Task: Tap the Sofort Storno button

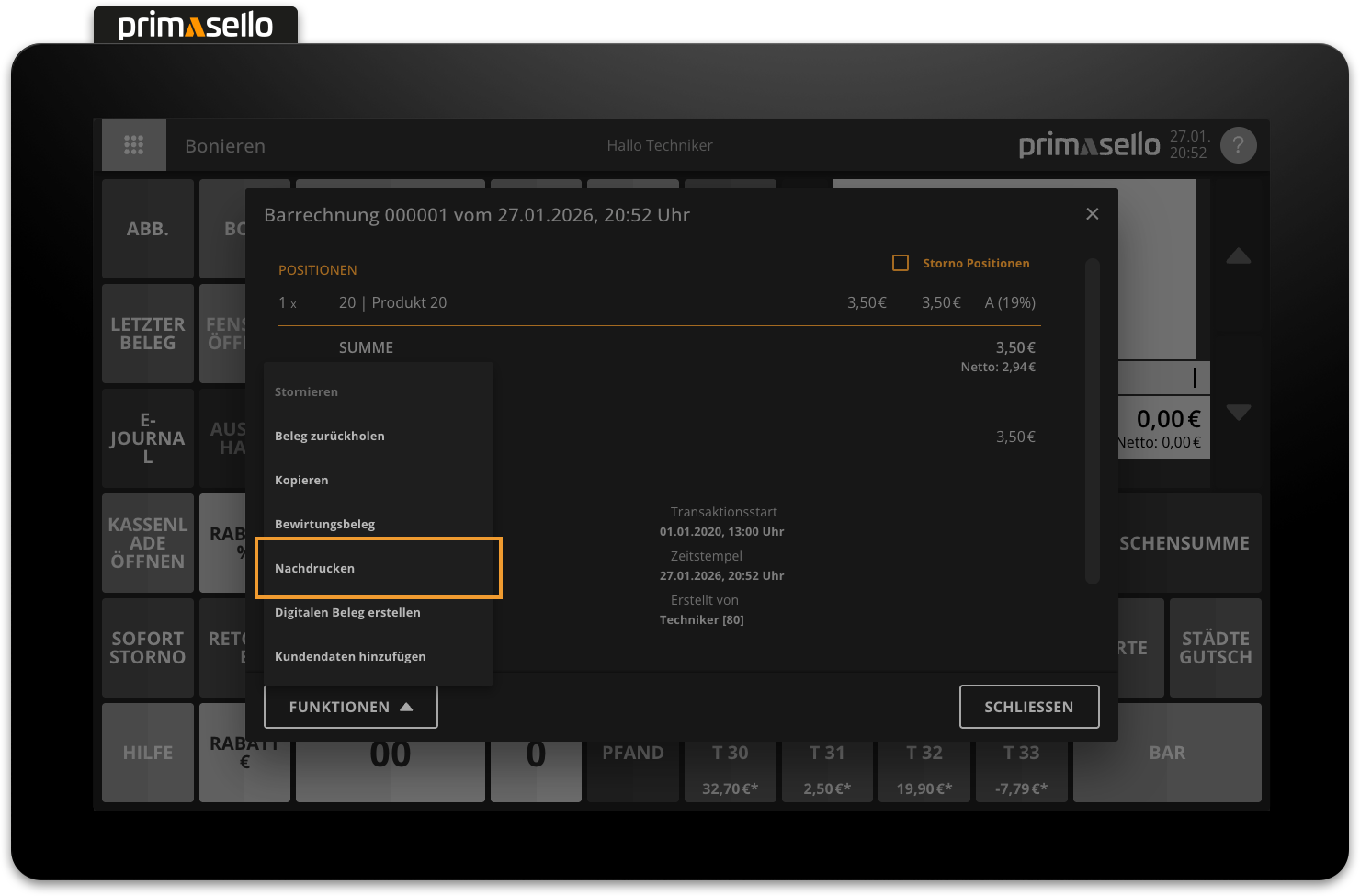Action: [x=148, y=648]
